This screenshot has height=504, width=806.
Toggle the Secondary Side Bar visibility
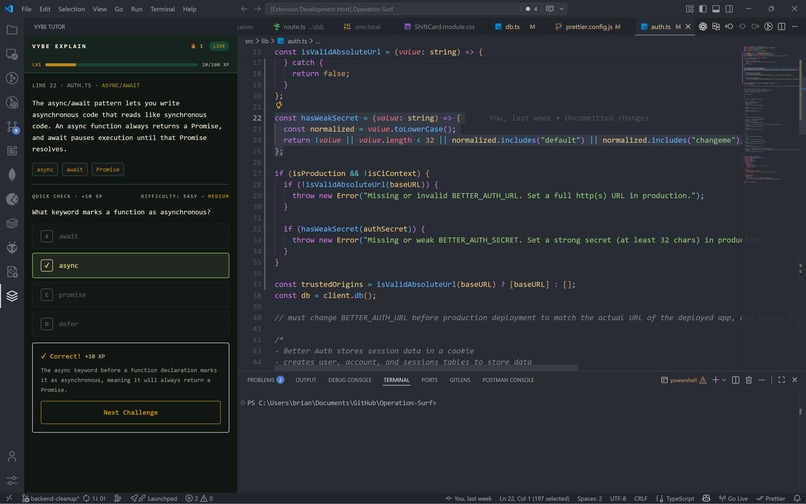tap(729, 9)
